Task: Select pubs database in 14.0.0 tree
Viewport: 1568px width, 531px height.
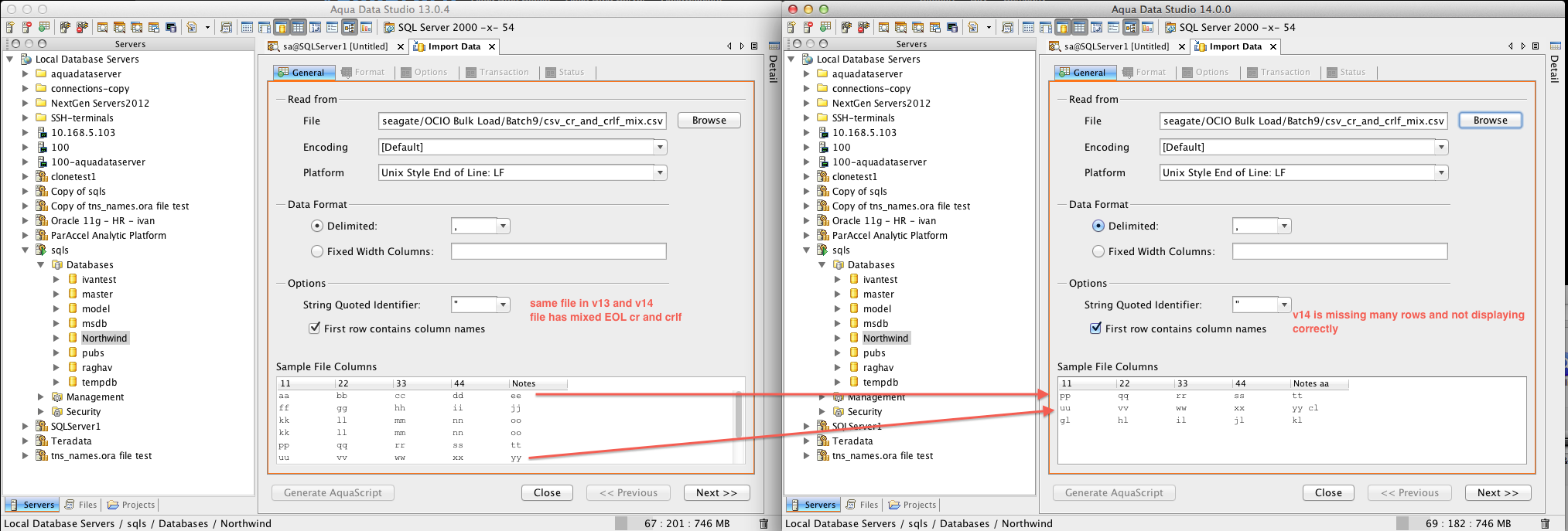Action: click(874, 352)
